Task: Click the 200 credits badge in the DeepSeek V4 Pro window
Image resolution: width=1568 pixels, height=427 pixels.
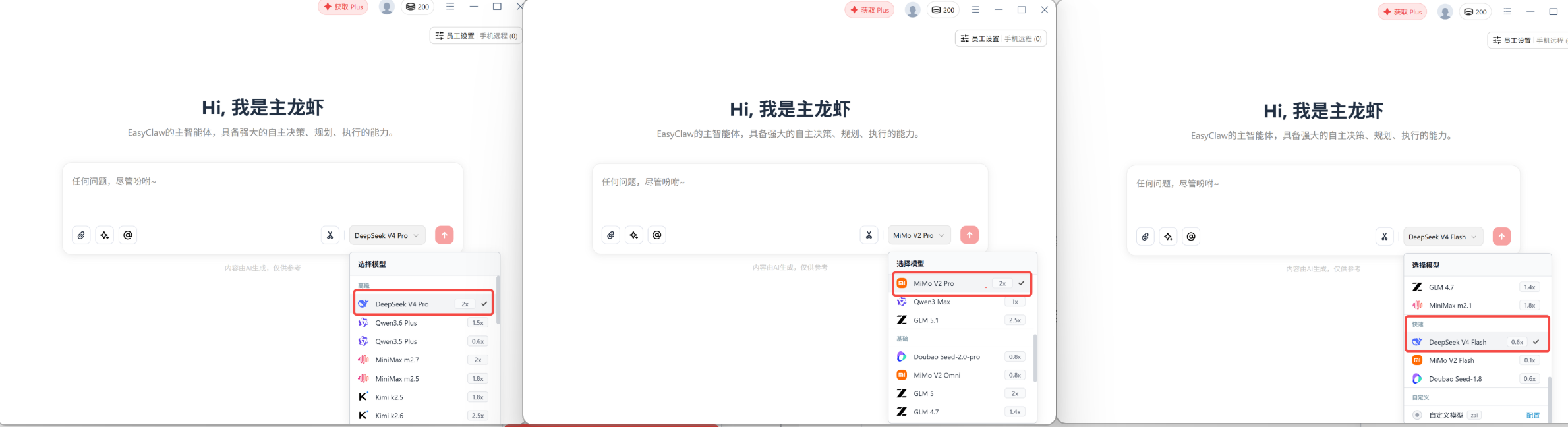Action: point(418,7)
